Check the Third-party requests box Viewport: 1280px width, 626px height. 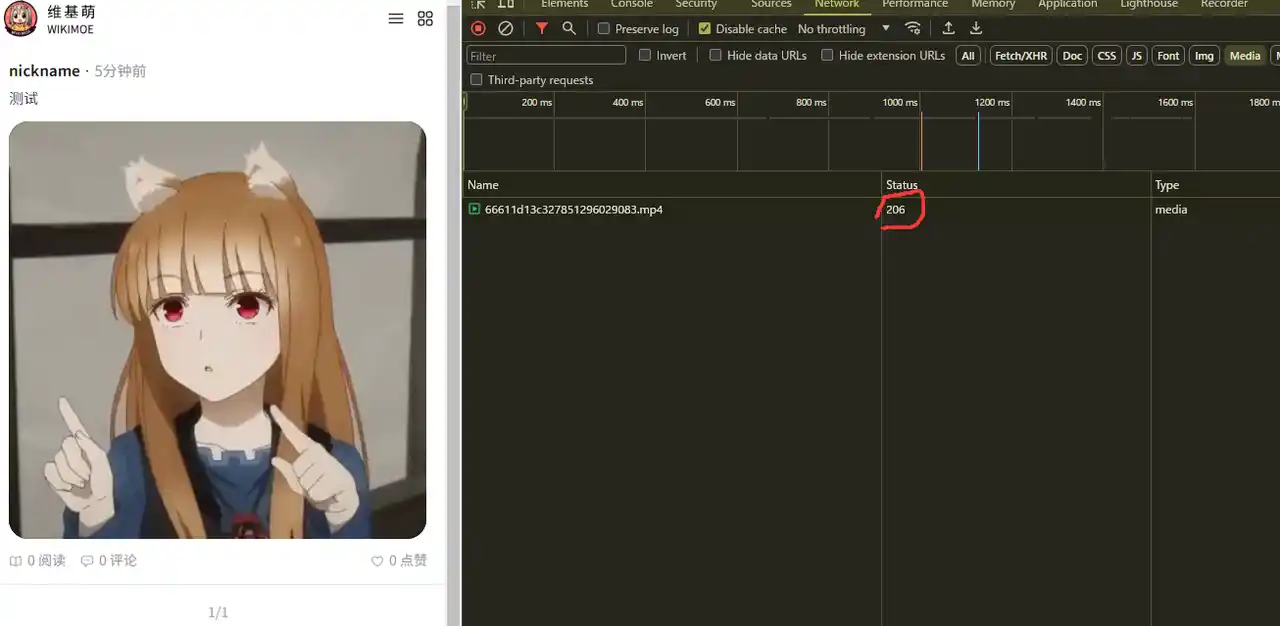[x=477, y=80]
